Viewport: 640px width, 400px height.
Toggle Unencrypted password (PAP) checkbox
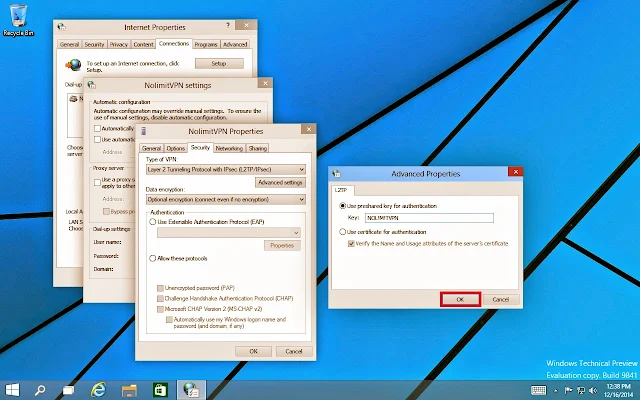160,288
